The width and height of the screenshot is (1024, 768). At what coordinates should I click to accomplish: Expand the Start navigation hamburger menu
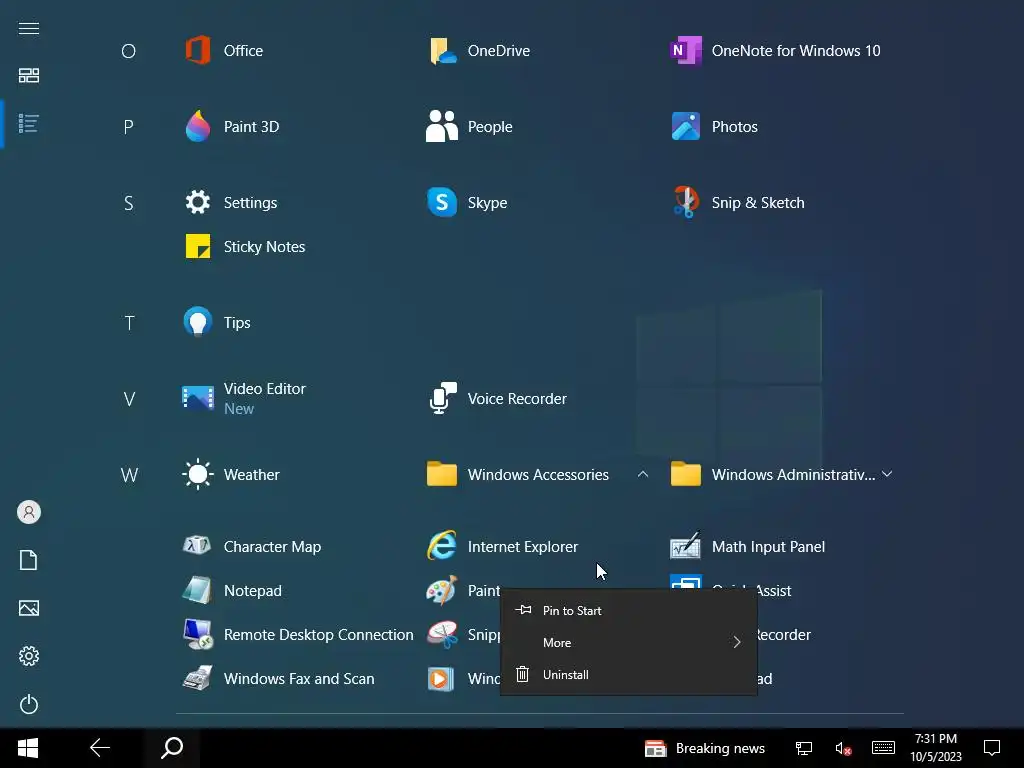(x=29, y=28)
